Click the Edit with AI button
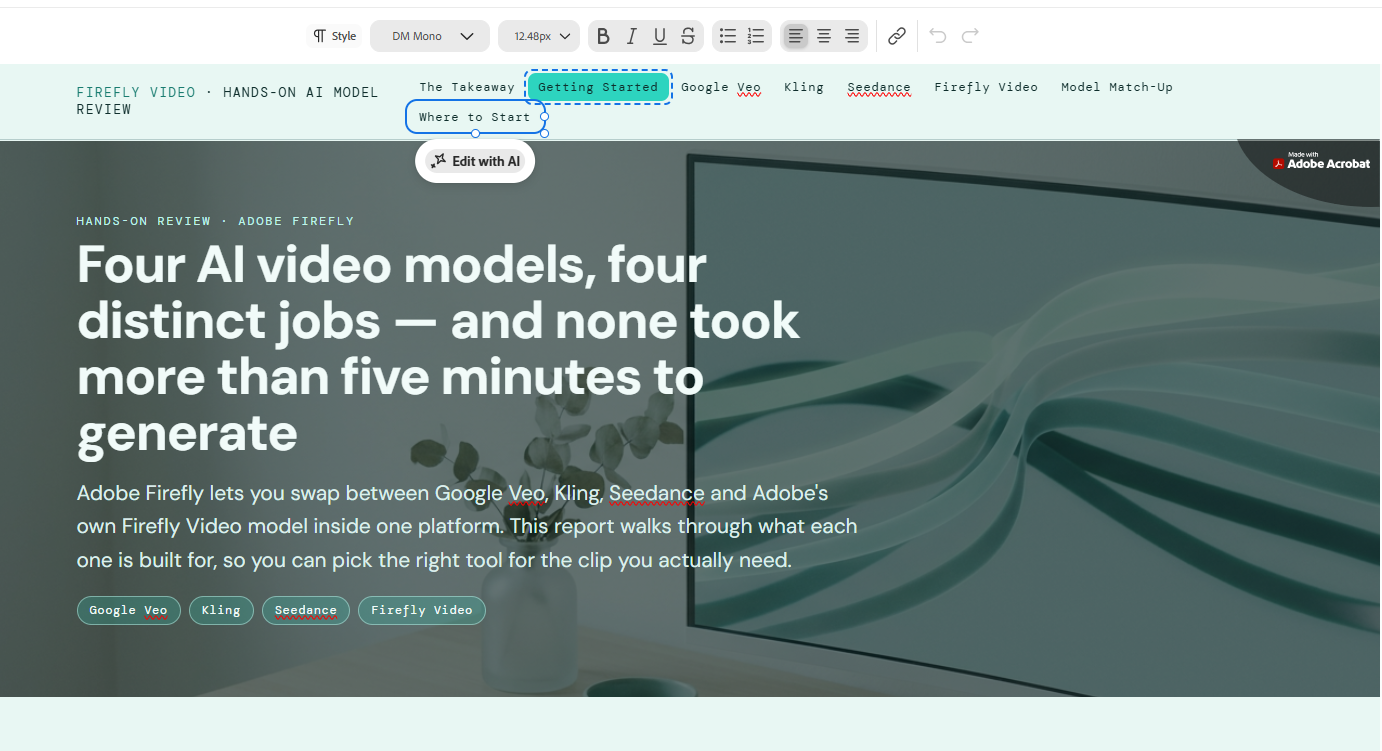The width and height of the screenshot is (1382, 751). click(475, 161)
